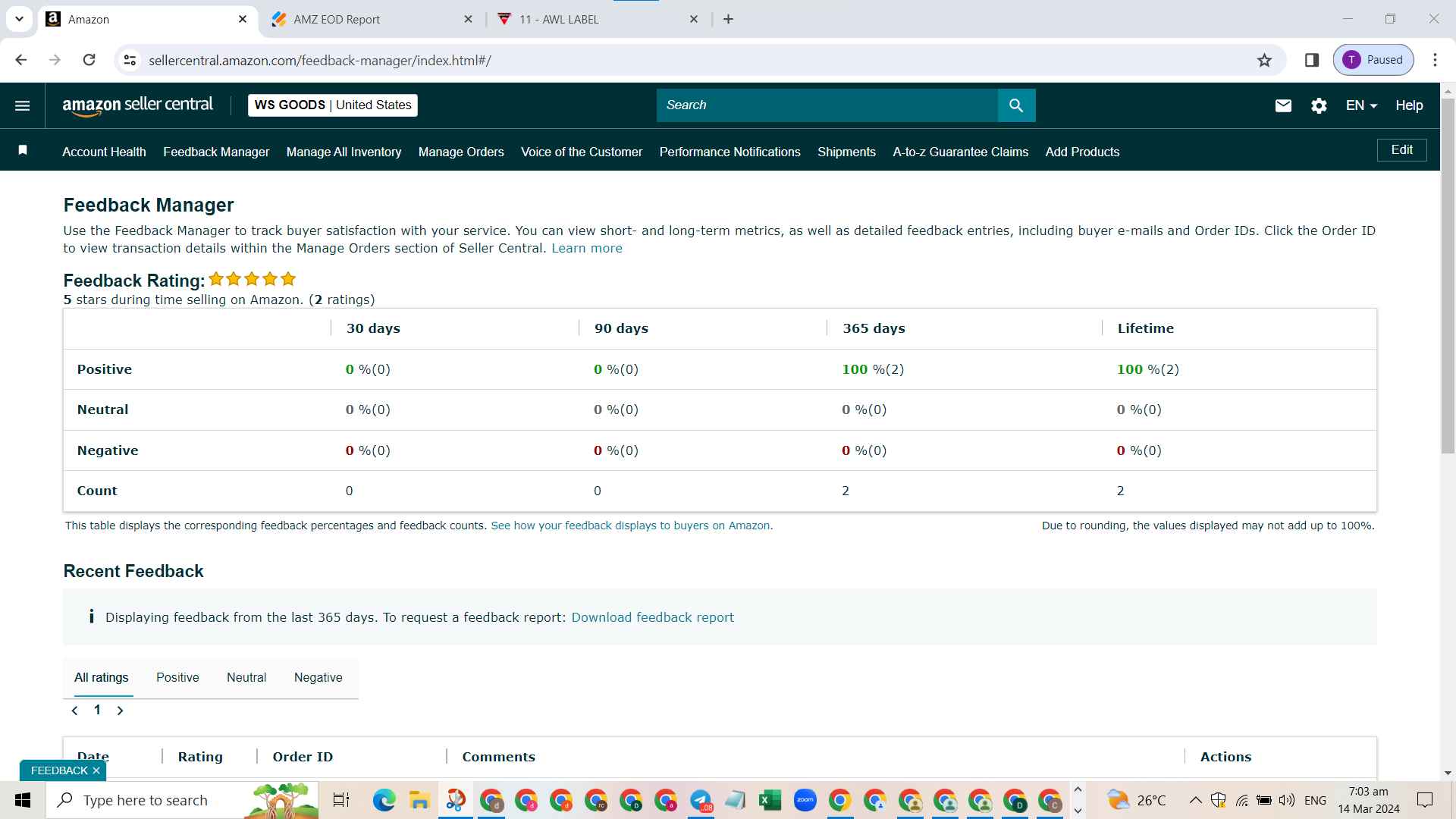This screenshot has width=1456, height=819.
Task: Open a new browser tab
Action: [x=728, y=19]
